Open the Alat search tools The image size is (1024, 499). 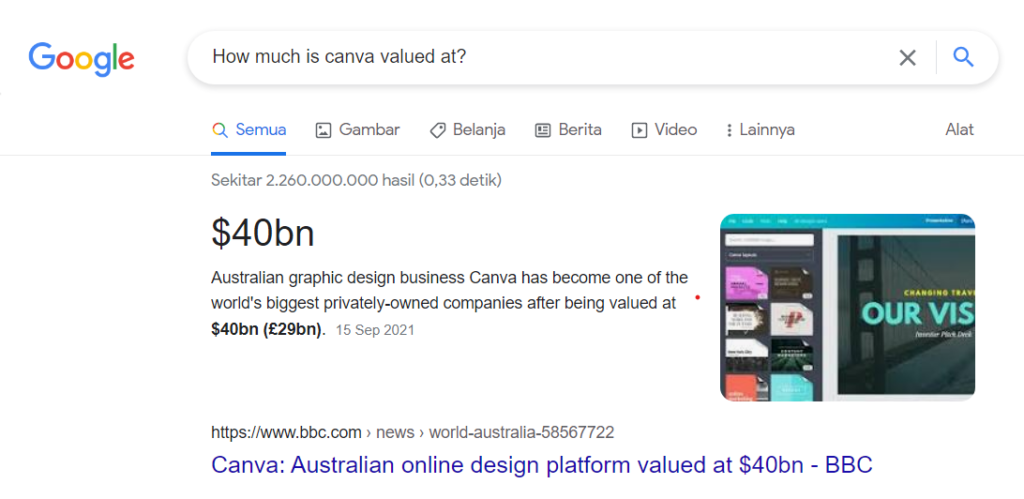[x=959, y=130]
